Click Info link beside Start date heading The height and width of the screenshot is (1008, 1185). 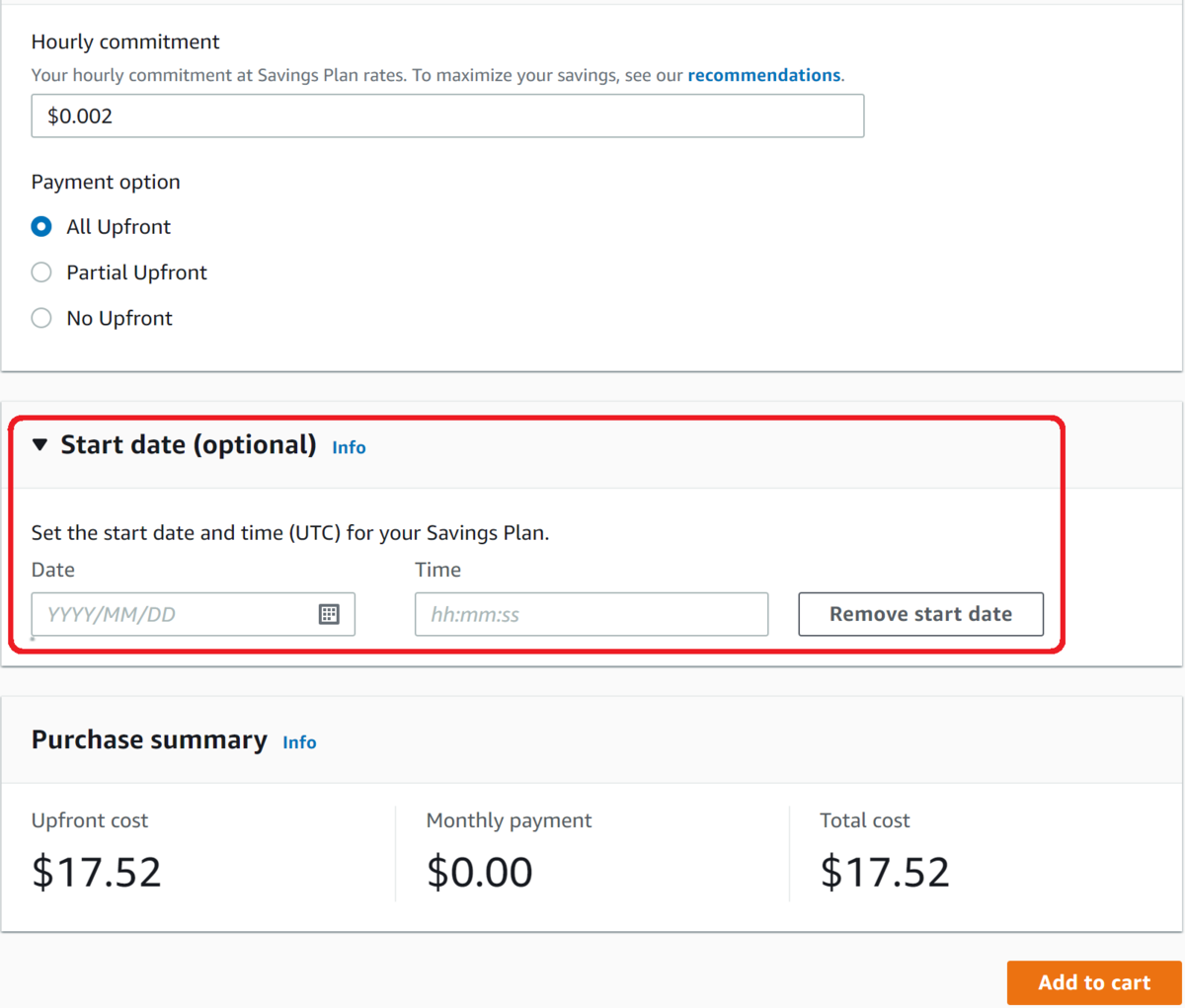tap(349, 447)
